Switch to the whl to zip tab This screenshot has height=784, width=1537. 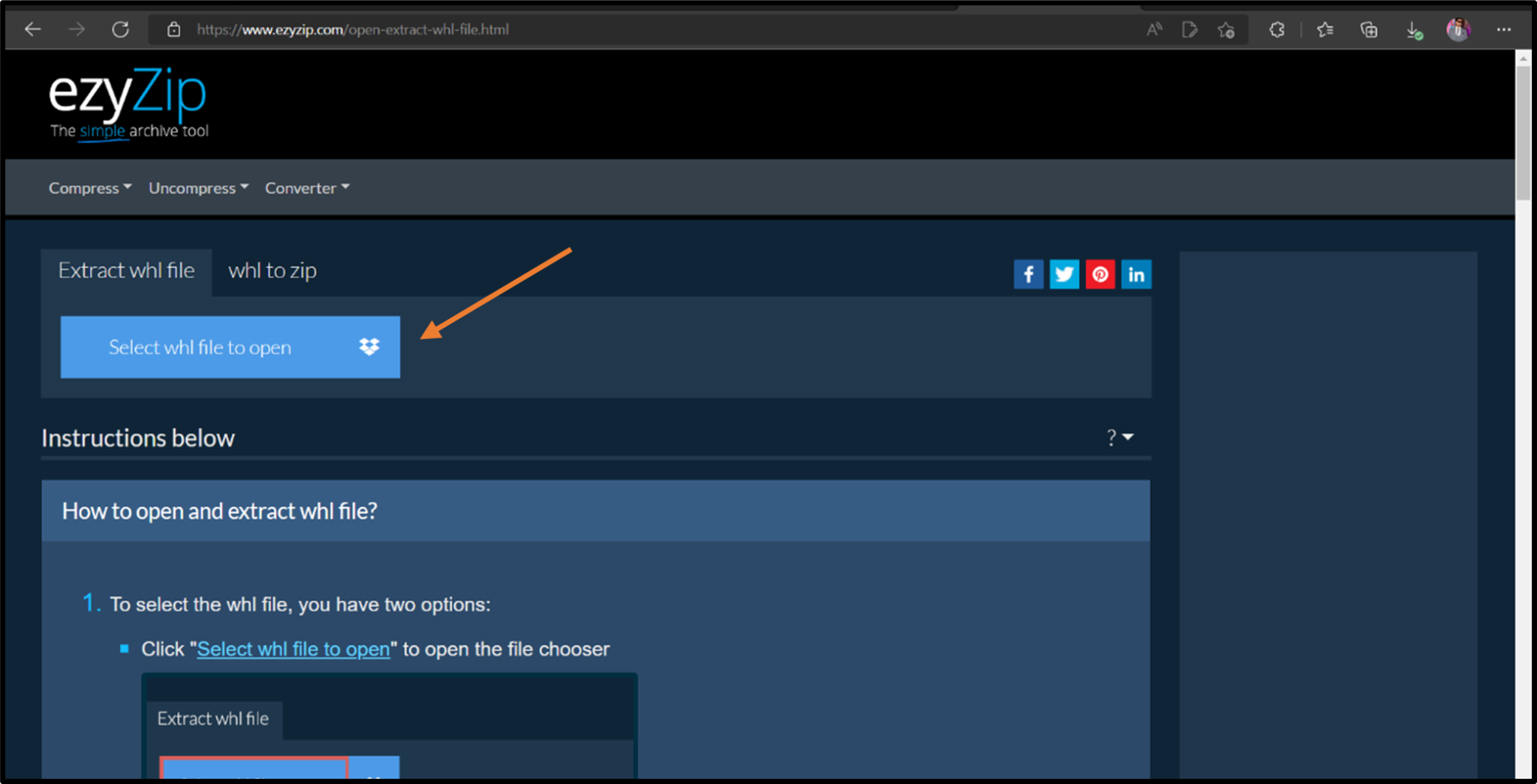pyautogui.click(x=272, y=271)
